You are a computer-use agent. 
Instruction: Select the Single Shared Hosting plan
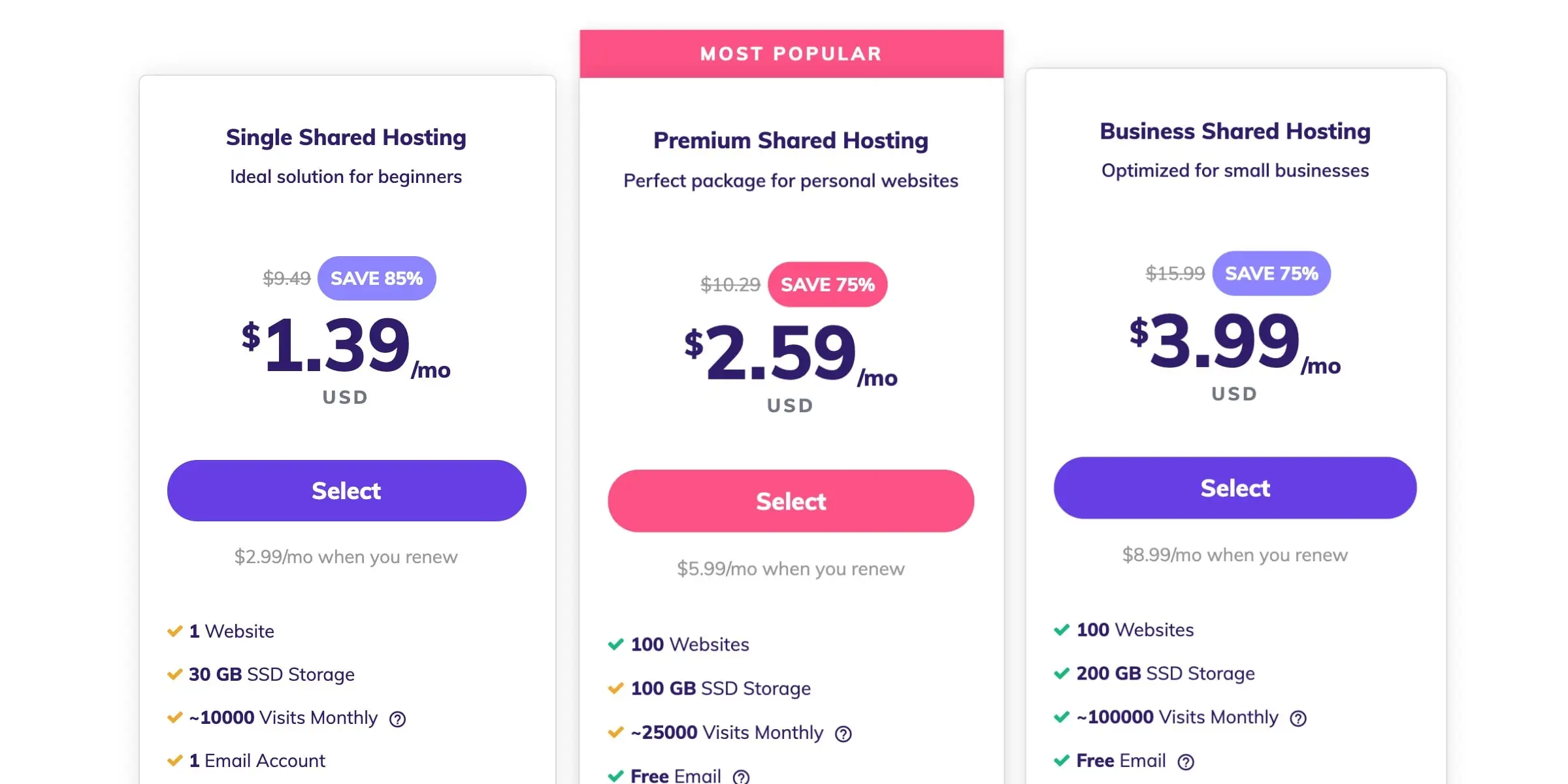click(x=346, y=491)
